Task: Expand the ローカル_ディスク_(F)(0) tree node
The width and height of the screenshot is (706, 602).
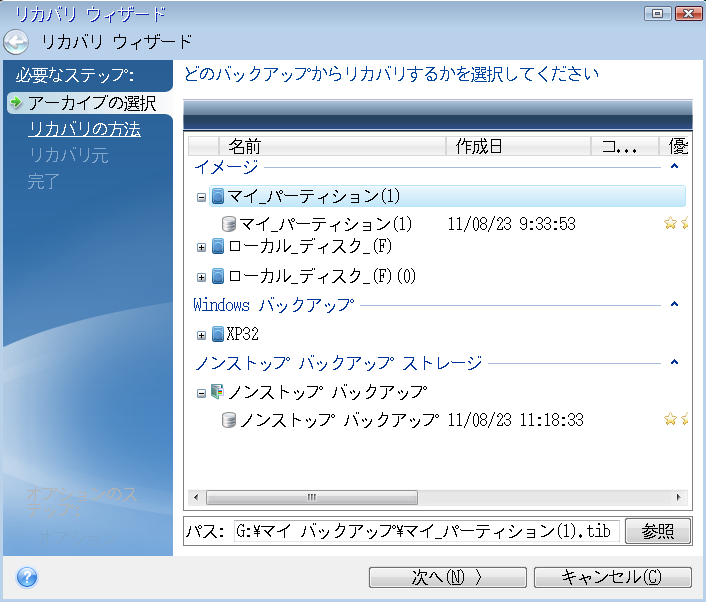Action: (202, 277)
